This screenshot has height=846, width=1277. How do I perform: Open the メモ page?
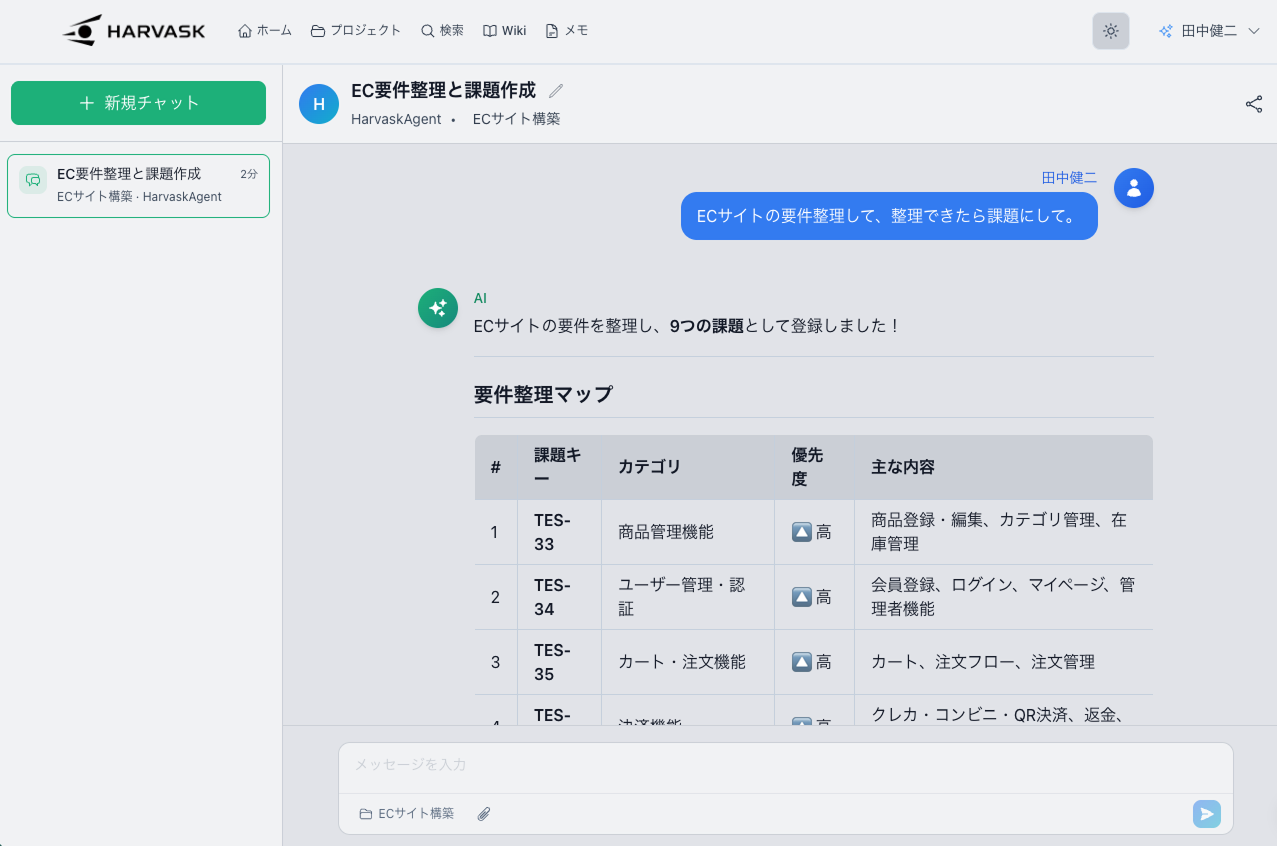(x=566, y=31)
